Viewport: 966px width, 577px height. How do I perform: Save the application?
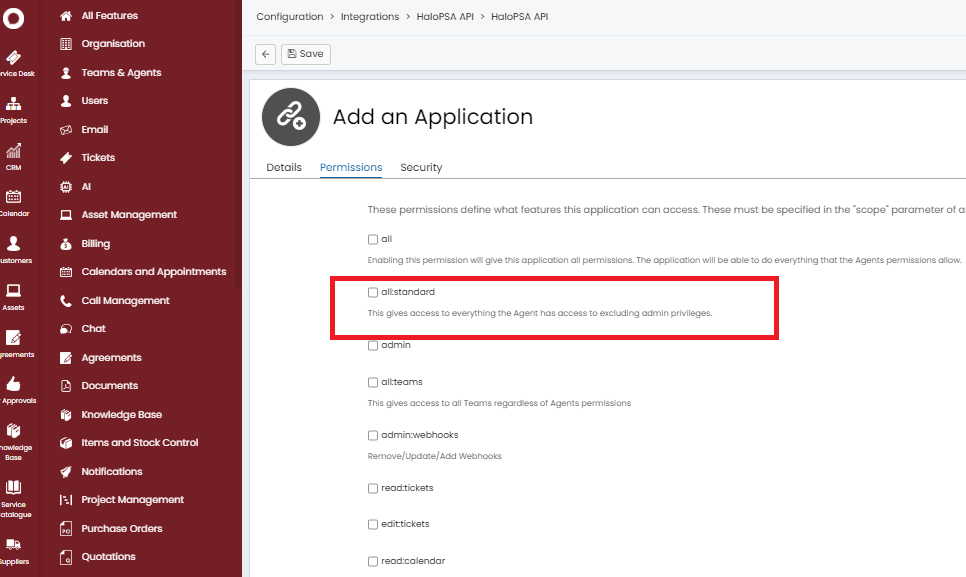[305, 54]
